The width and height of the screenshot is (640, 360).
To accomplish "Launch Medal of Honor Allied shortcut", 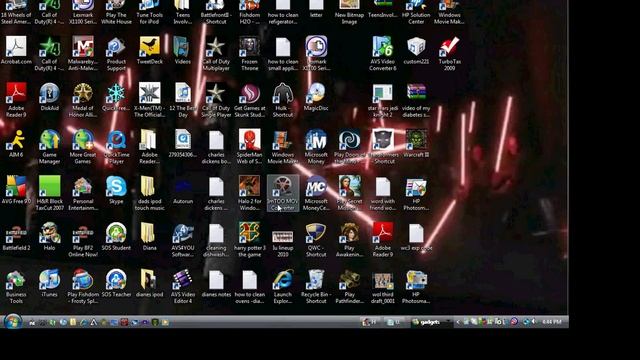I will coord(83,100).
